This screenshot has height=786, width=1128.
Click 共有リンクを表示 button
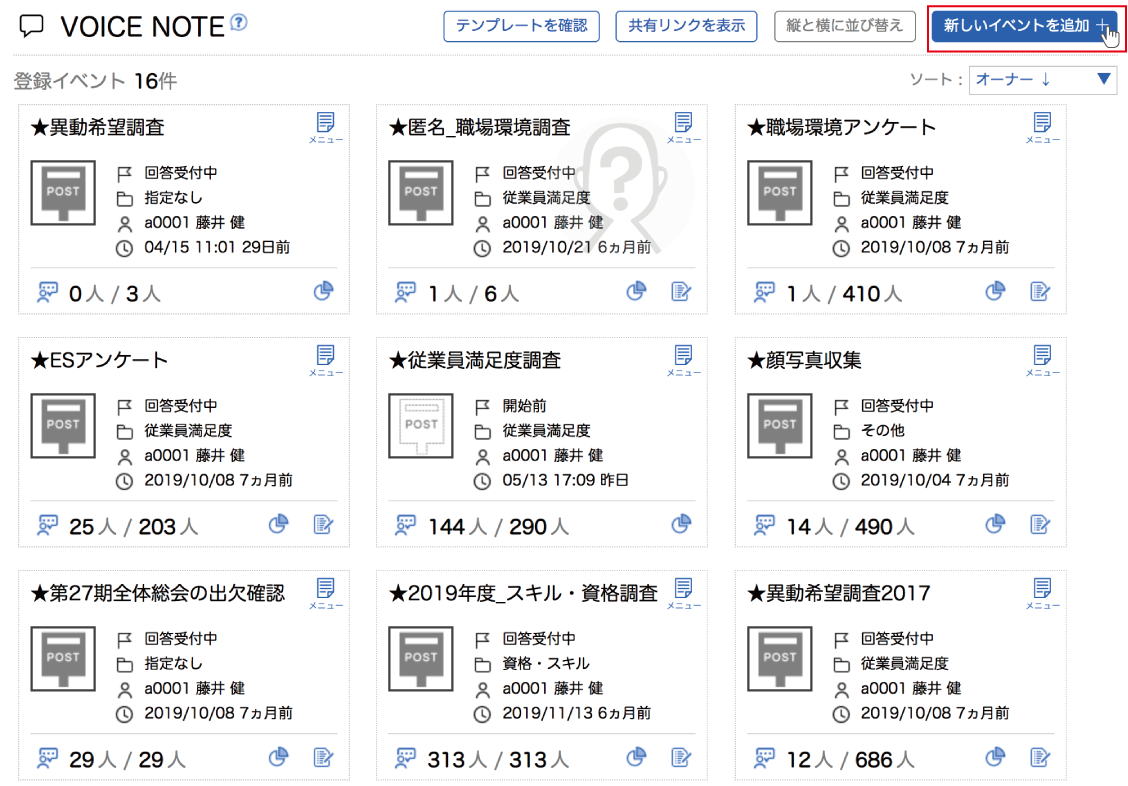coord(686,26)
